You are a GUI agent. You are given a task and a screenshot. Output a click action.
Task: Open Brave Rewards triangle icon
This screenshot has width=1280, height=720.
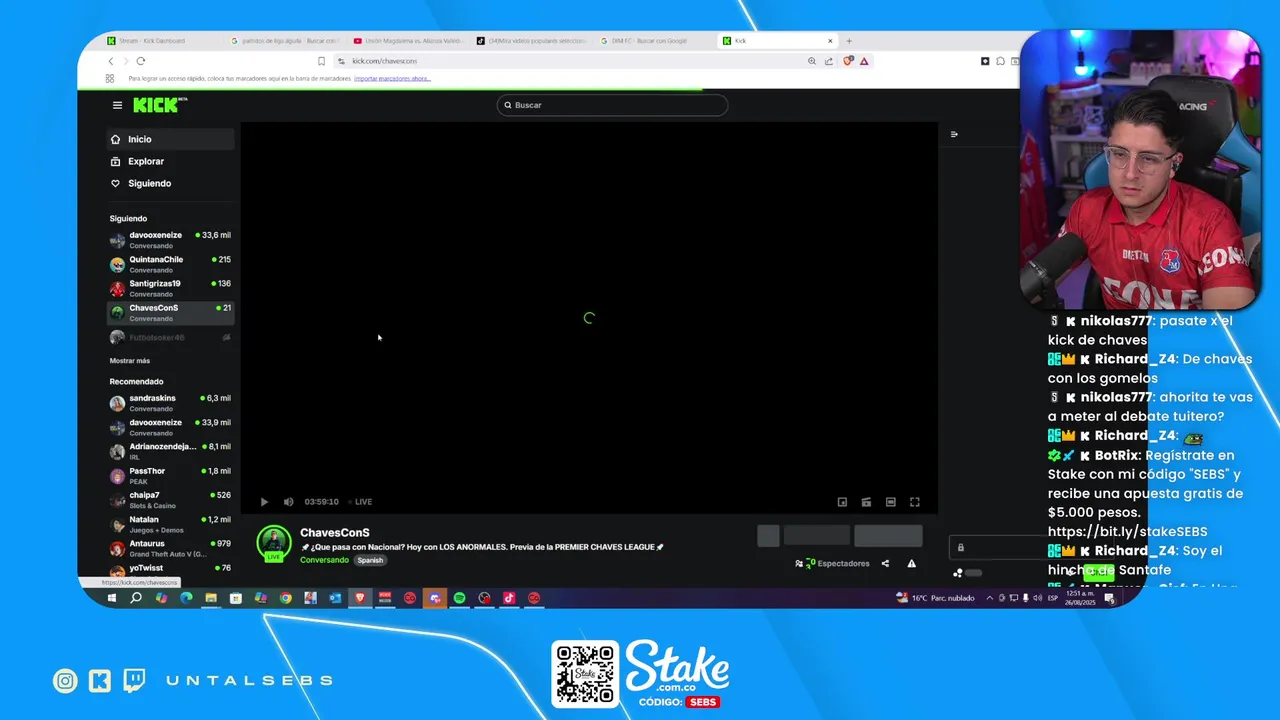(x=864, y=61)
